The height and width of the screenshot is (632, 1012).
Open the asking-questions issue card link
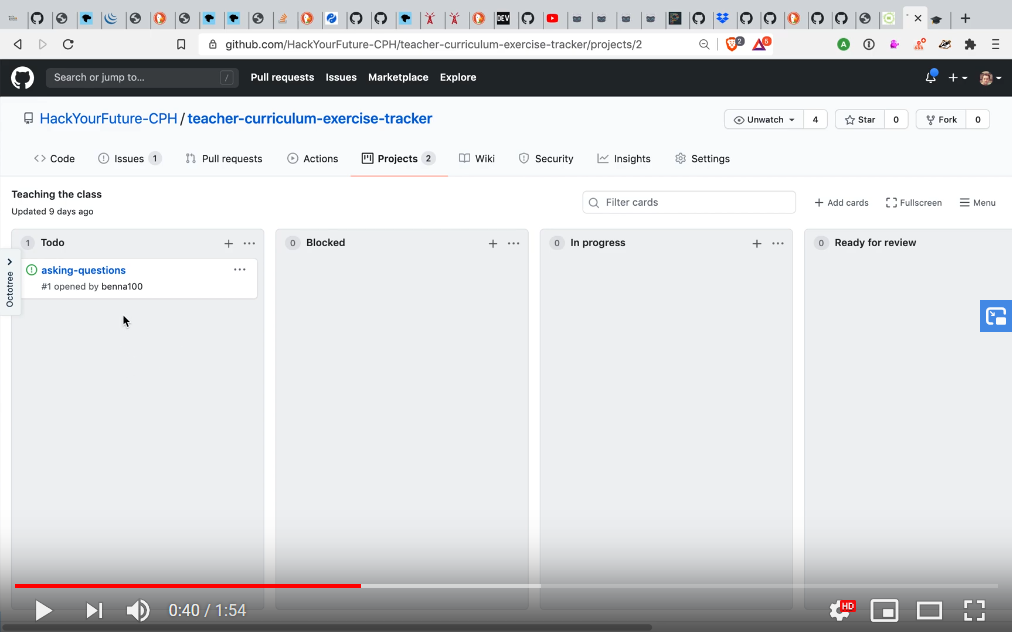[83, 270]
